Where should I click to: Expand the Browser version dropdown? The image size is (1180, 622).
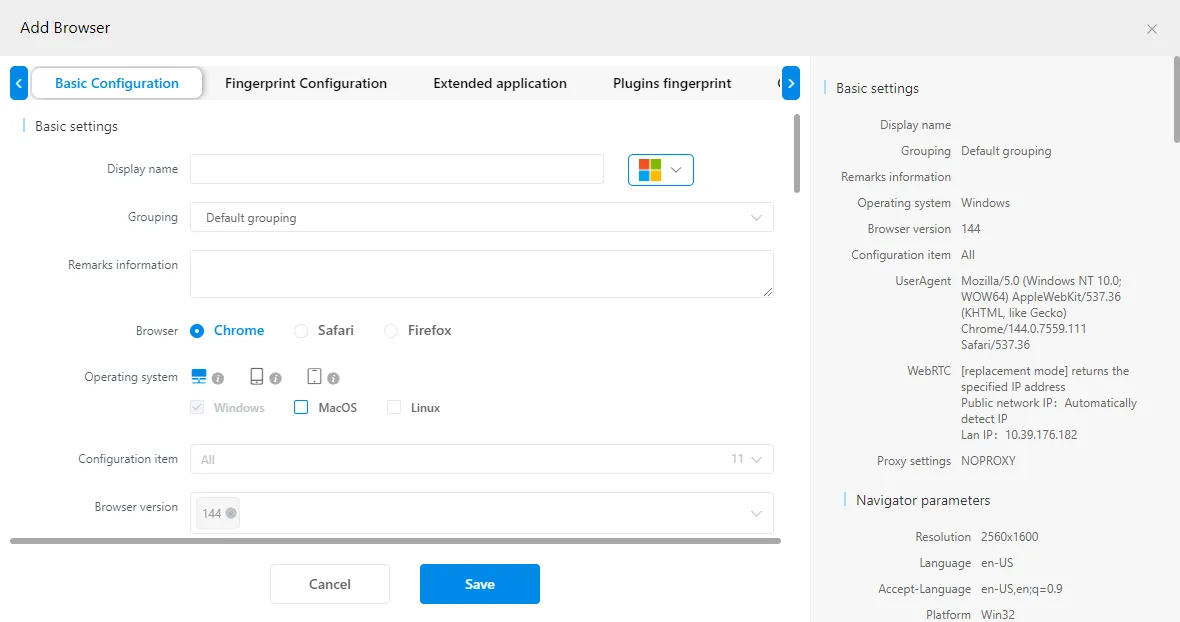(756, 513)
